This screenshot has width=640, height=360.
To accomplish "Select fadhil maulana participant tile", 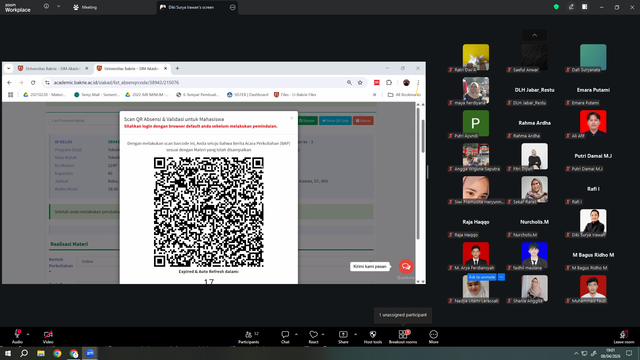I will click(x=534, y=256).
